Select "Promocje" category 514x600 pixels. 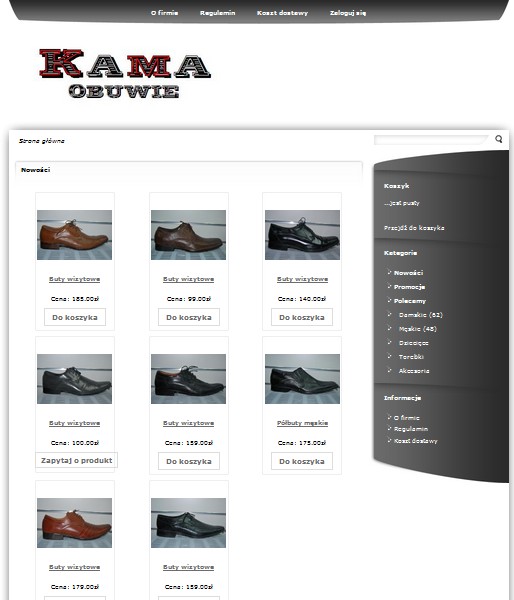tap(410, 287)
